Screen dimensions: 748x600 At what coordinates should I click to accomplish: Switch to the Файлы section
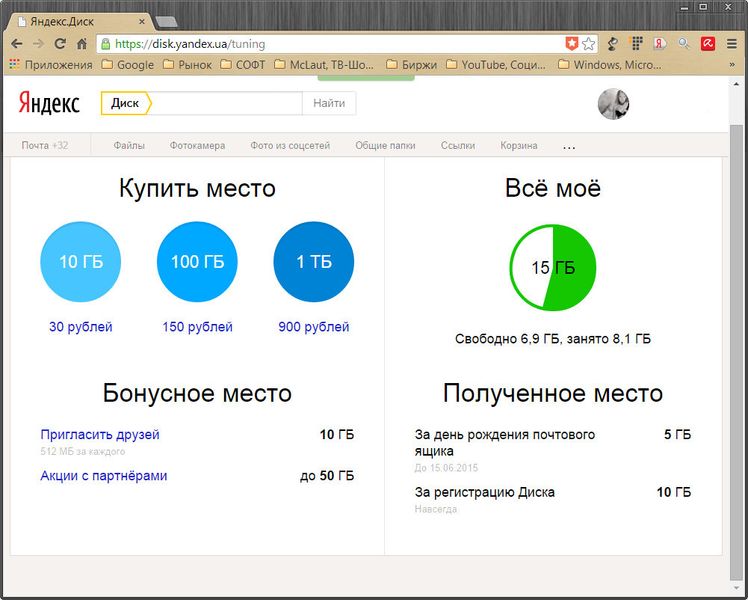(x=129, y=145)
